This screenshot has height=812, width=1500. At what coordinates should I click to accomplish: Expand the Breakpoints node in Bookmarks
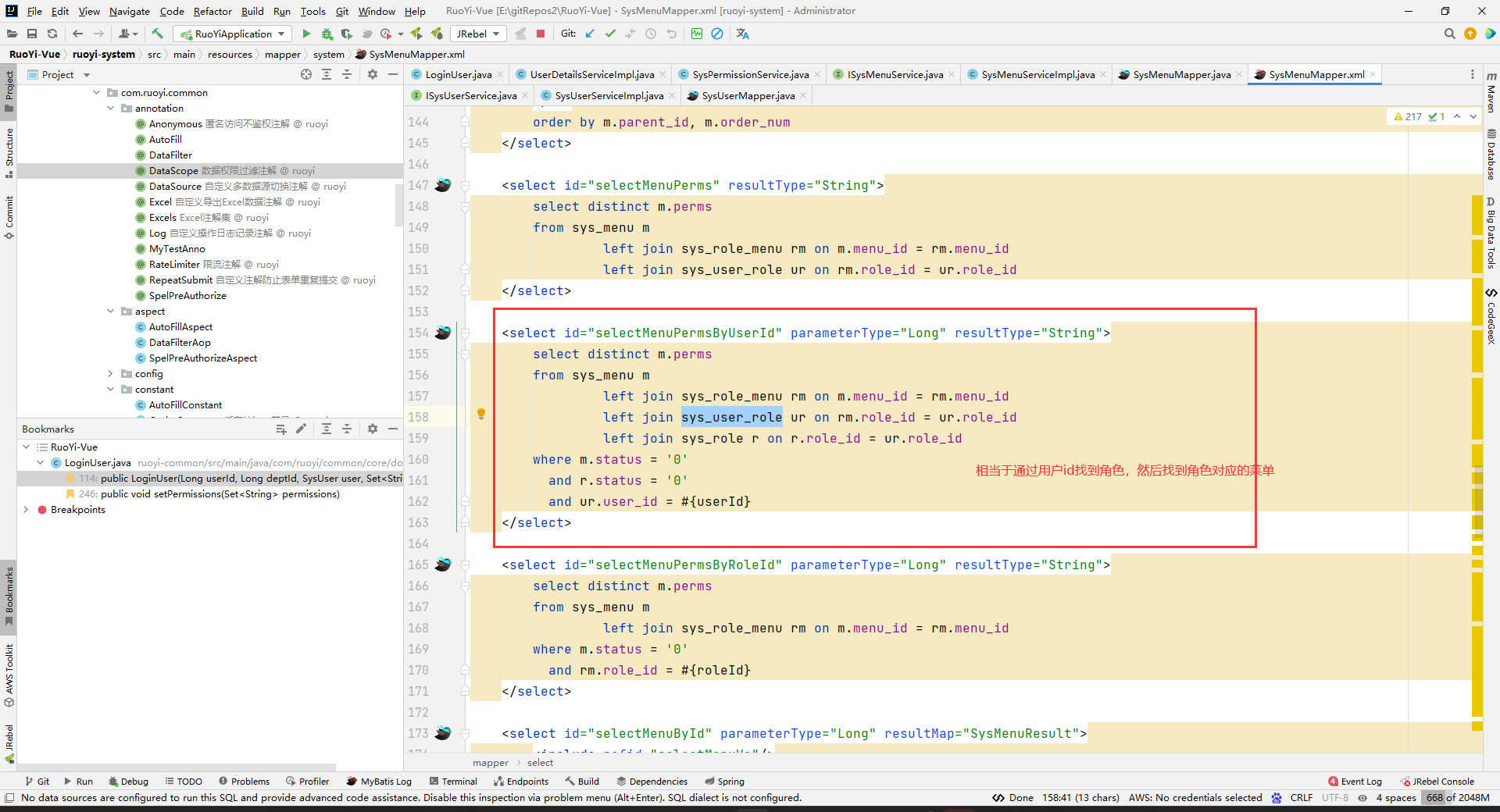coord(27,509)
